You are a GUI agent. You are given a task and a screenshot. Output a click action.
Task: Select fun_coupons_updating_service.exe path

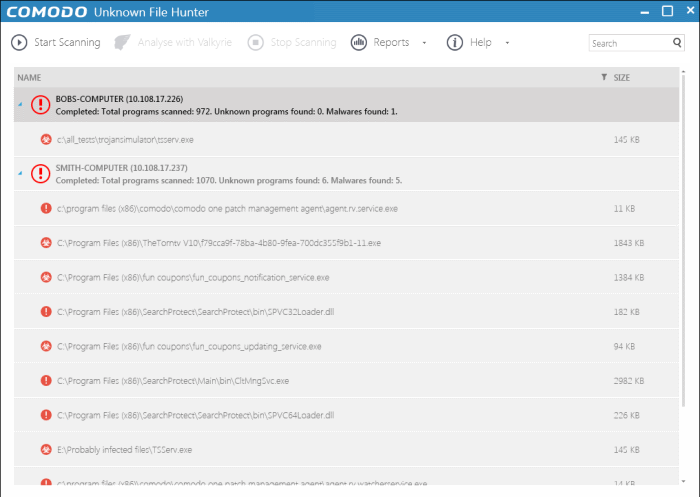click(189, 347)
